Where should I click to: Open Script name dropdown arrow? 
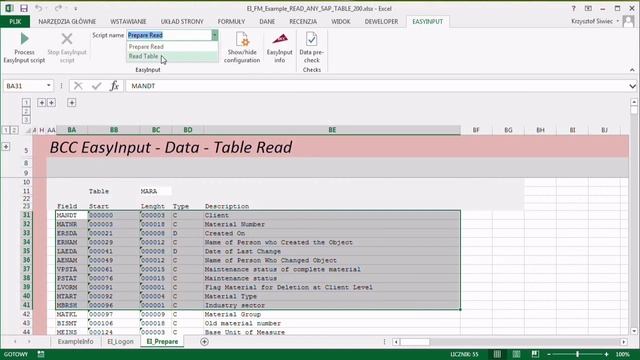click(x=214, y=36)
